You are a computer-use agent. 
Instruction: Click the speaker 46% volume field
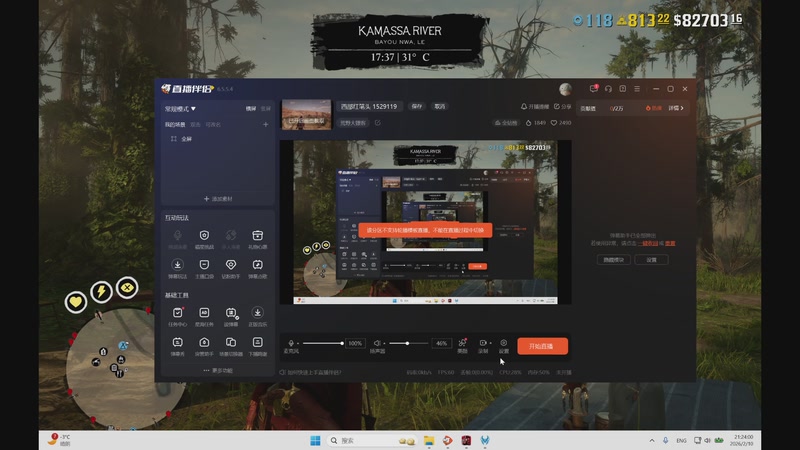click(441, 343)
